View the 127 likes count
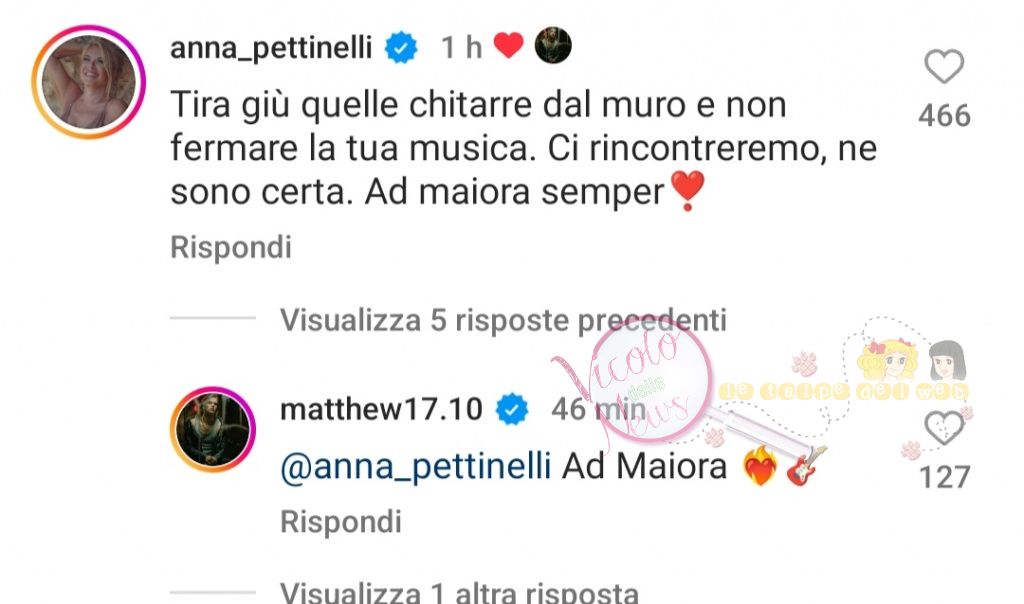Viewport: 1024px width, 604px height. (x=944, y=477)
